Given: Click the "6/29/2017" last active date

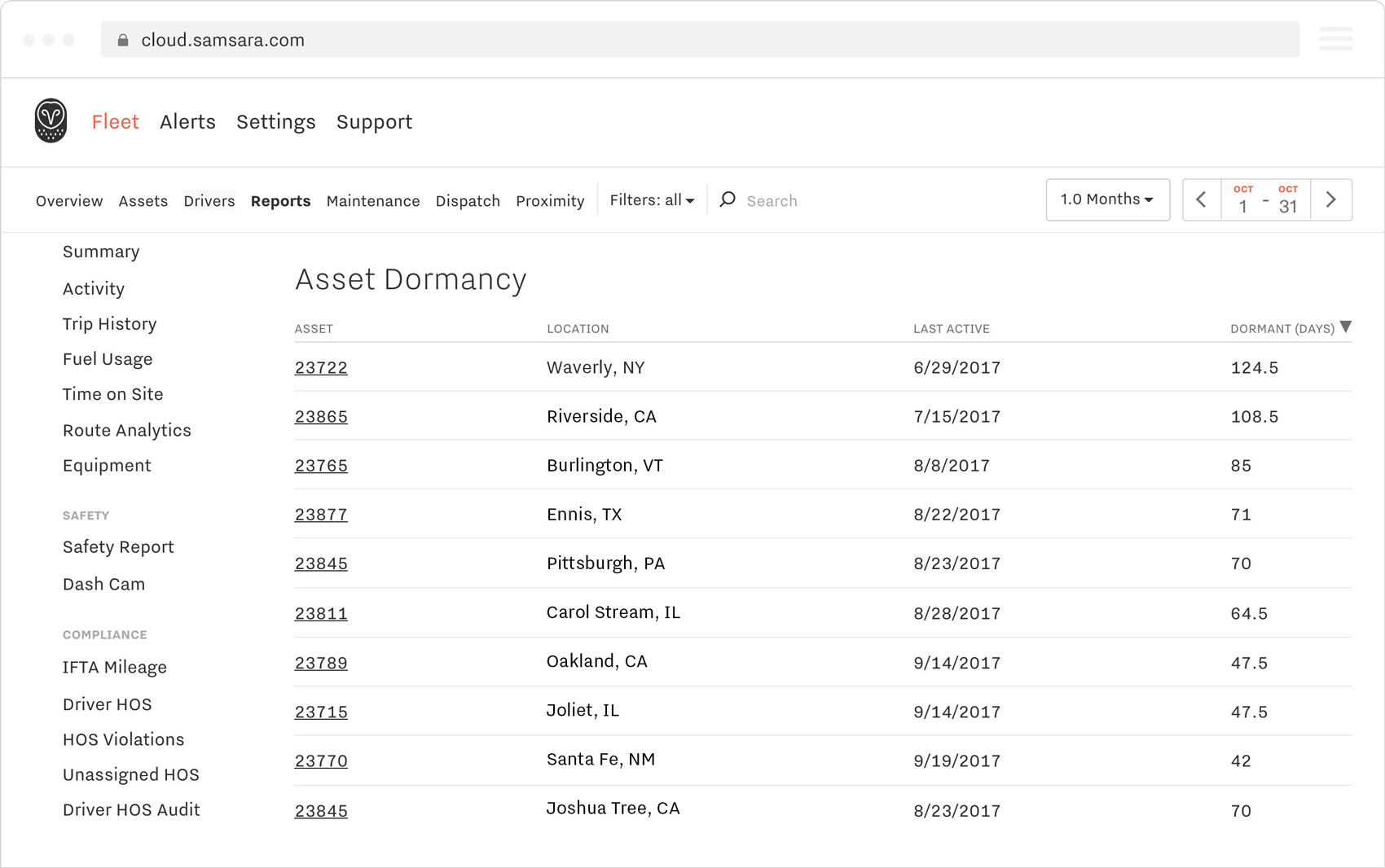Looking at the screenshot, I should coord(956,368).
